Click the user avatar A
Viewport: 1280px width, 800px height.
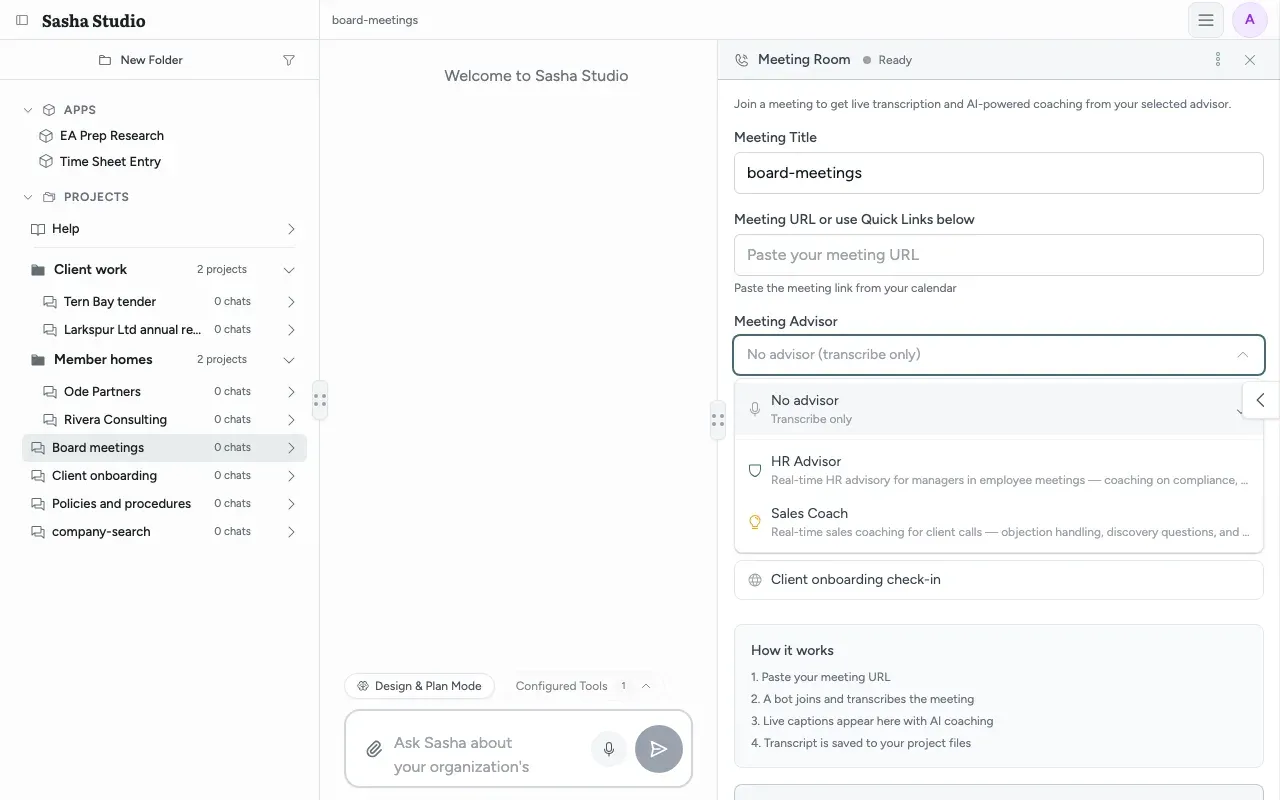1250,20
